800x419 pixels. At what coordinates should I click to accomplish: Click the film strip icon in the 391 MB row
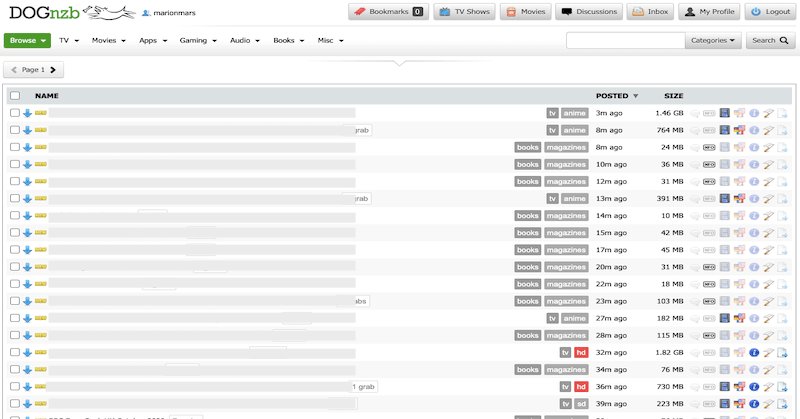pyautogui.click(x=724, y=199)
